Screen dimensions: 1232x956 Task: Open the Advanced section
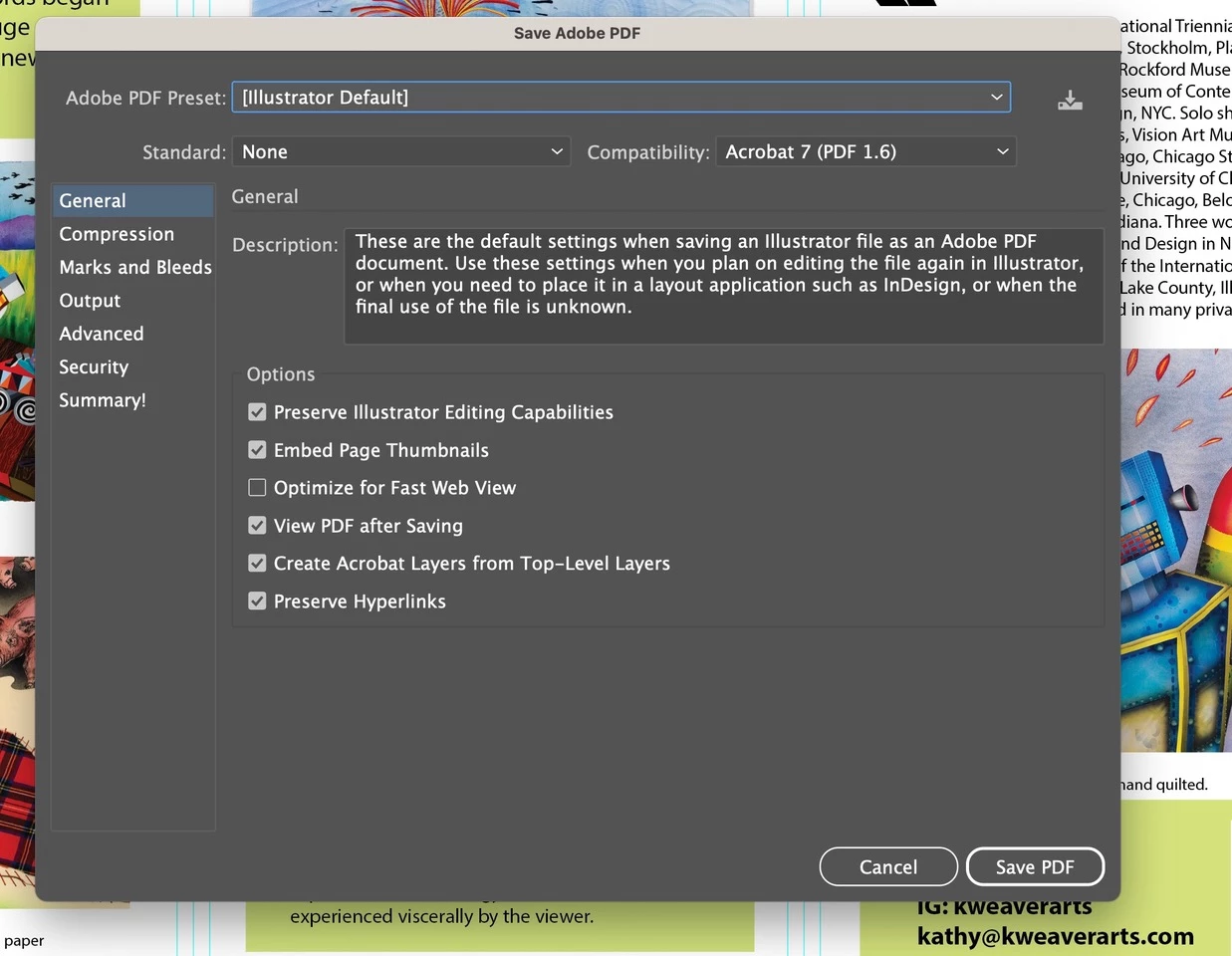point(133,334)
